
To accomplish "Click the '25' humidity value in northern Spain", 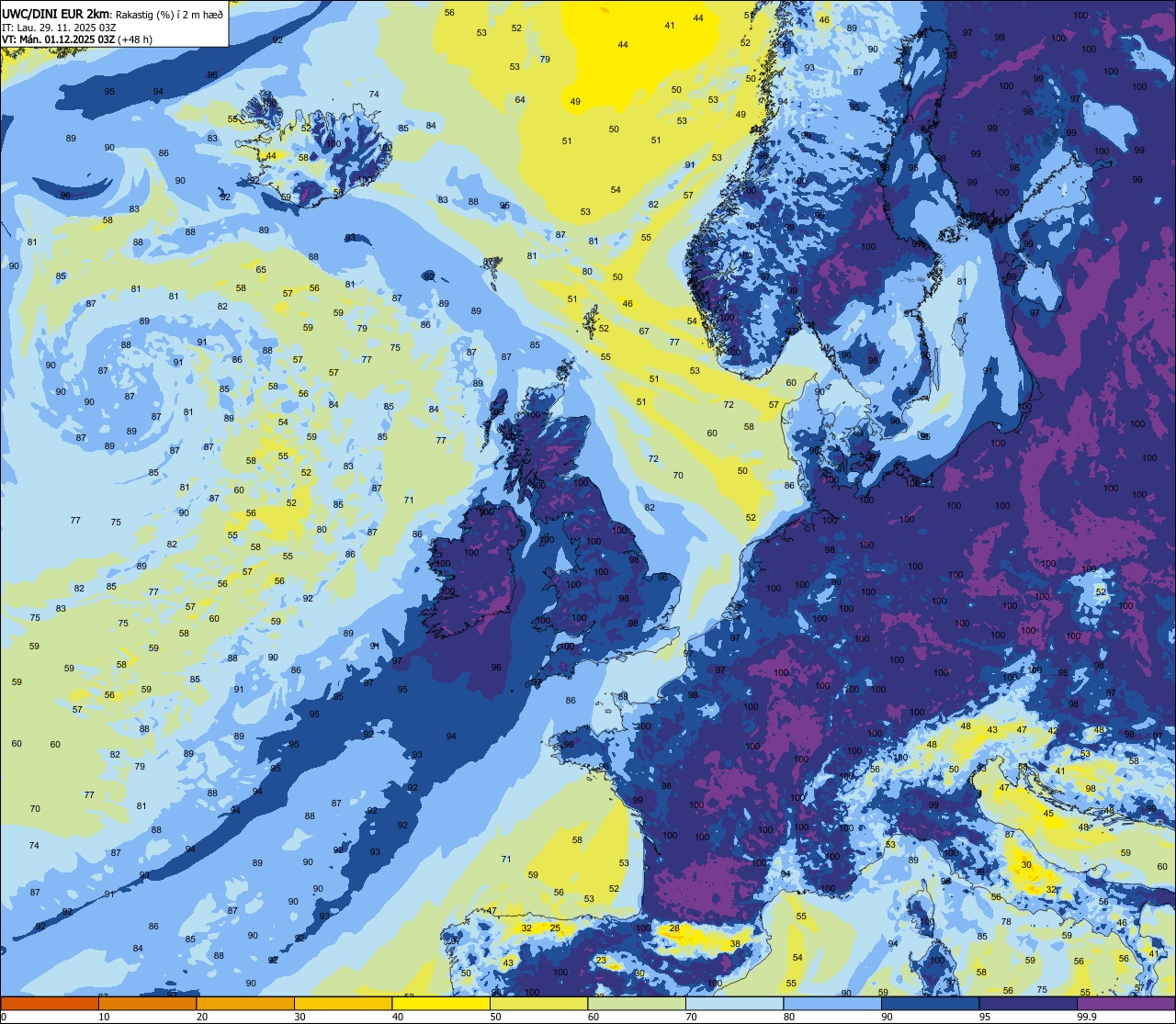I will click(555, 928).
